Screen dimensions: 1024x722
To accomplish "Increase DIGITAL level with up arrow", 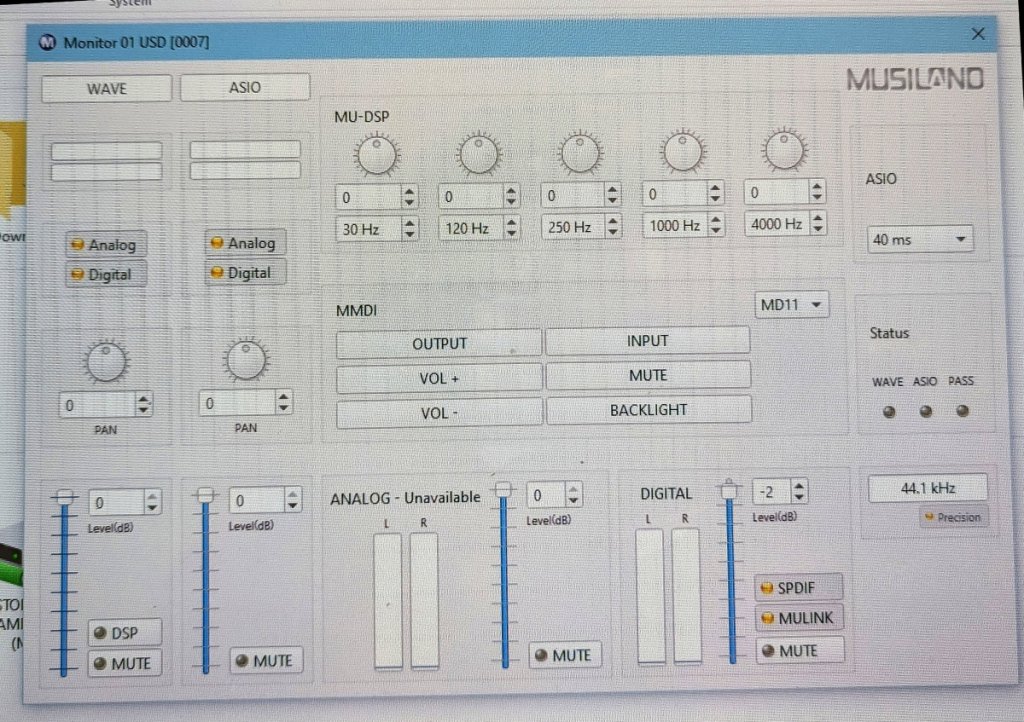I will pyautogui.click(x=799, y=486).
